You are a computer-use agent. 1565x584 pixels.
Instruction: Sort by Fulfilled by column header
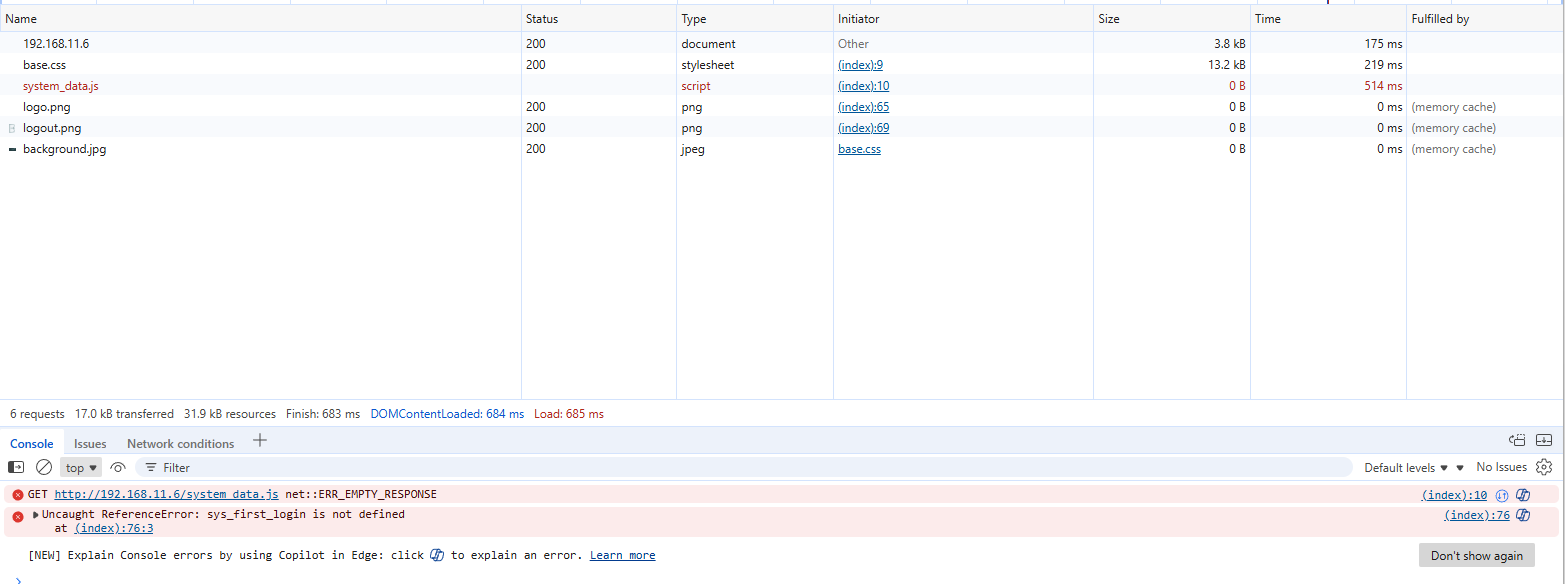tap(1485, 19)
